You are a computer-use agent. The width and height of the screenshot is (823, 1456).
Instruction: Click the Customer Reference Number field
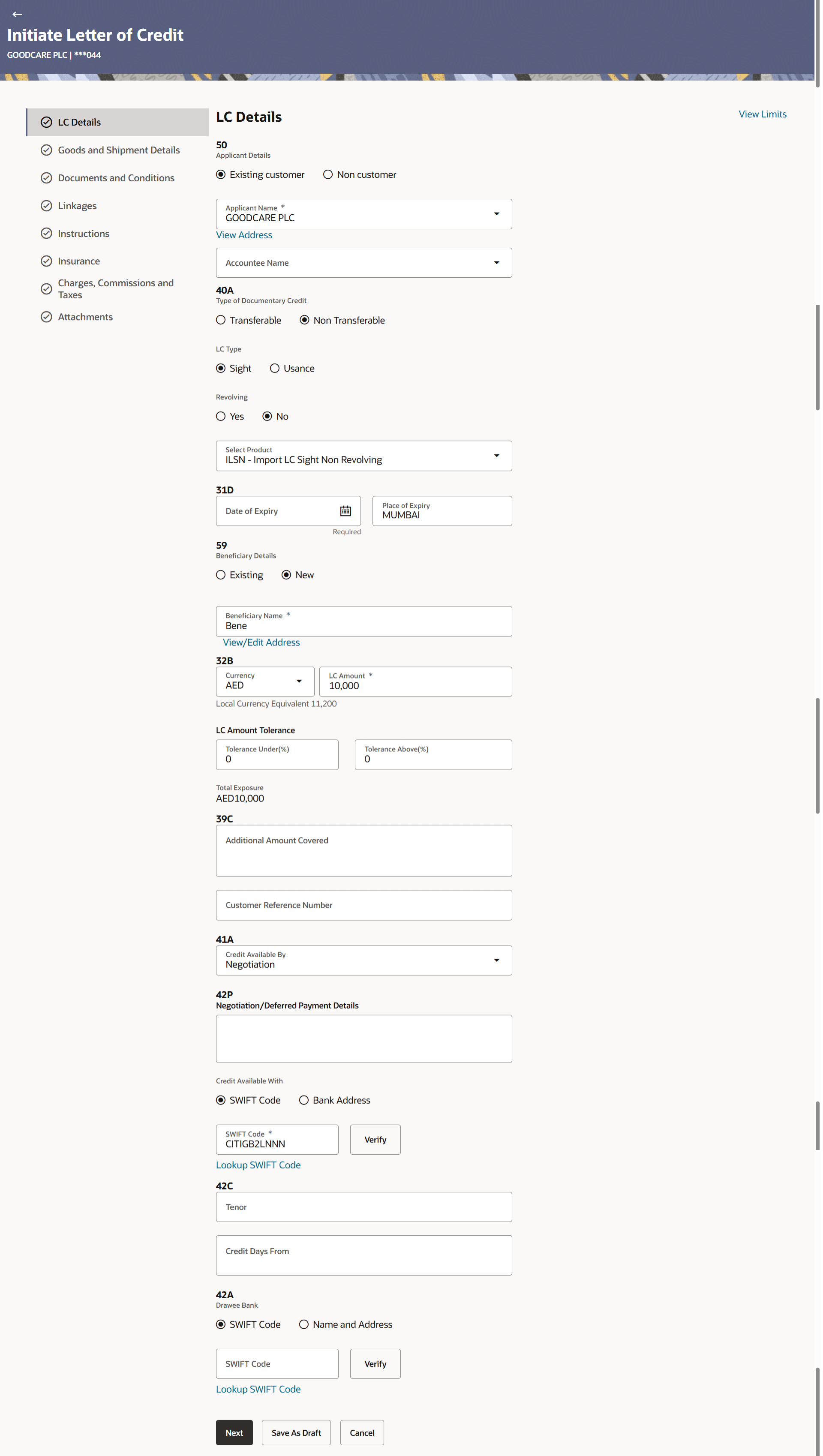pos(363,906)
